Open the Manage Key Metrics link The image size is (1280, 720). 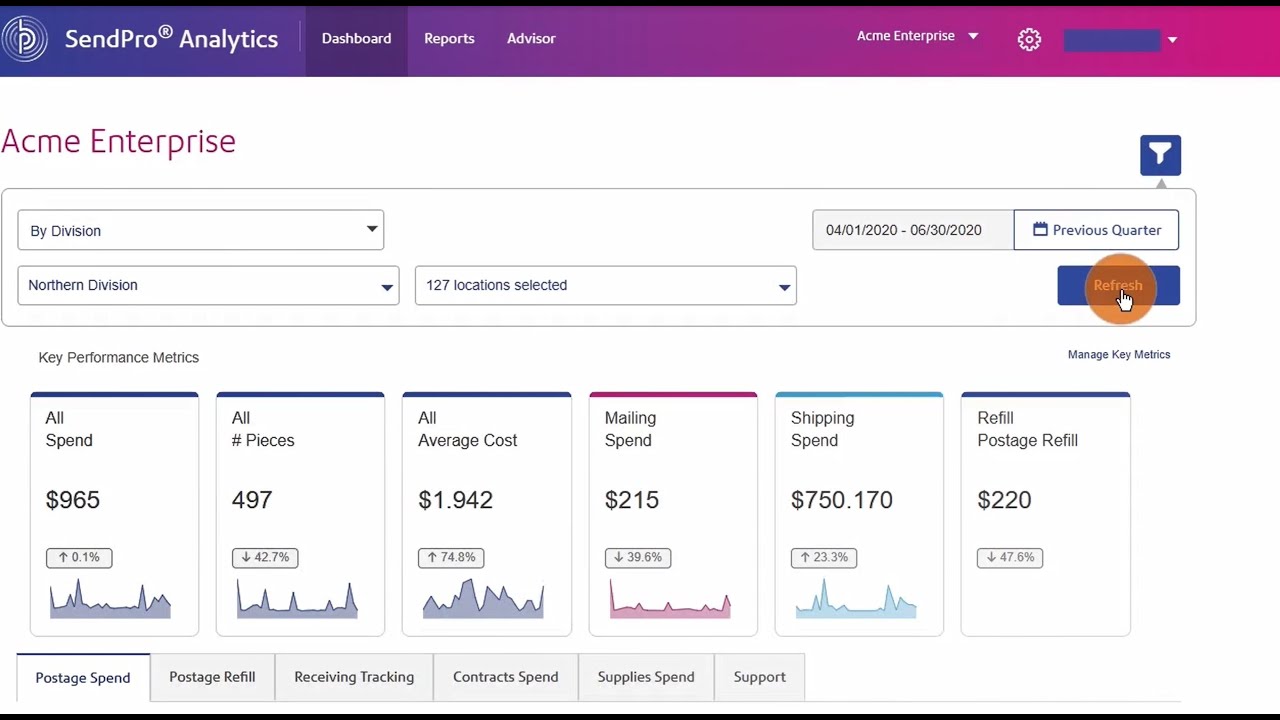(1119, 354)
